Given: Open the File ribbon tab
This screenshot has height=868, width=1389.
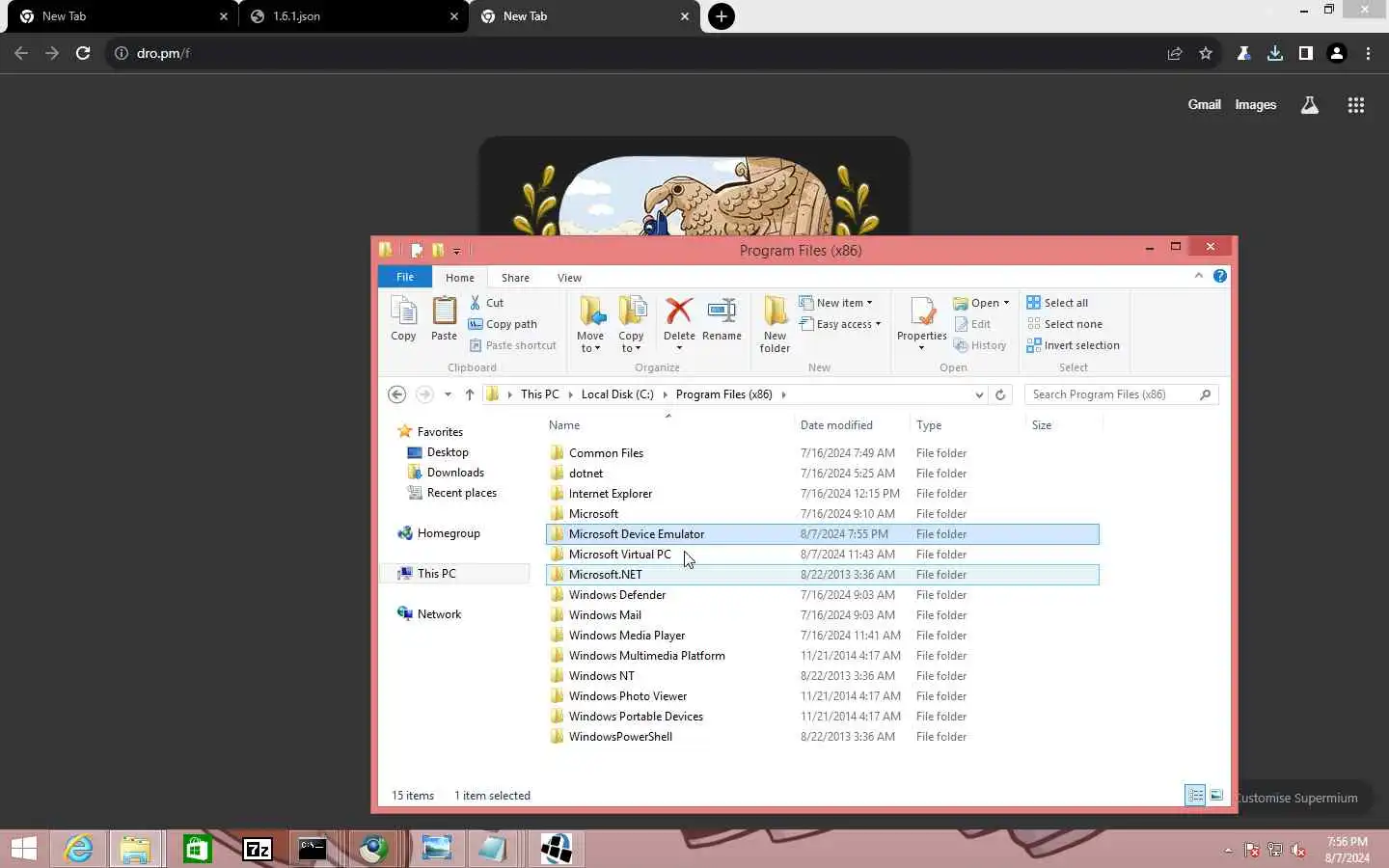Looking at the screenshot, I should pos(405,277).
